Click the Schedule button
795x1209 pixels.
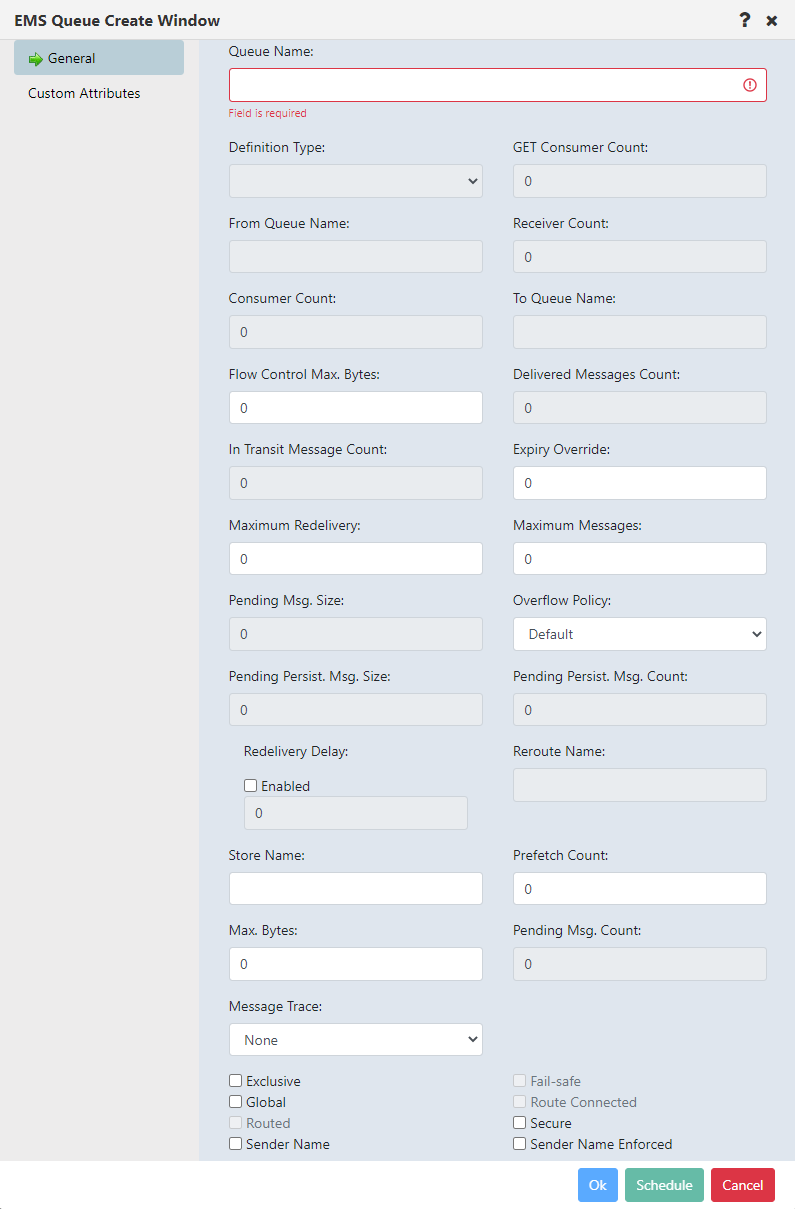tap(663, 1184)
